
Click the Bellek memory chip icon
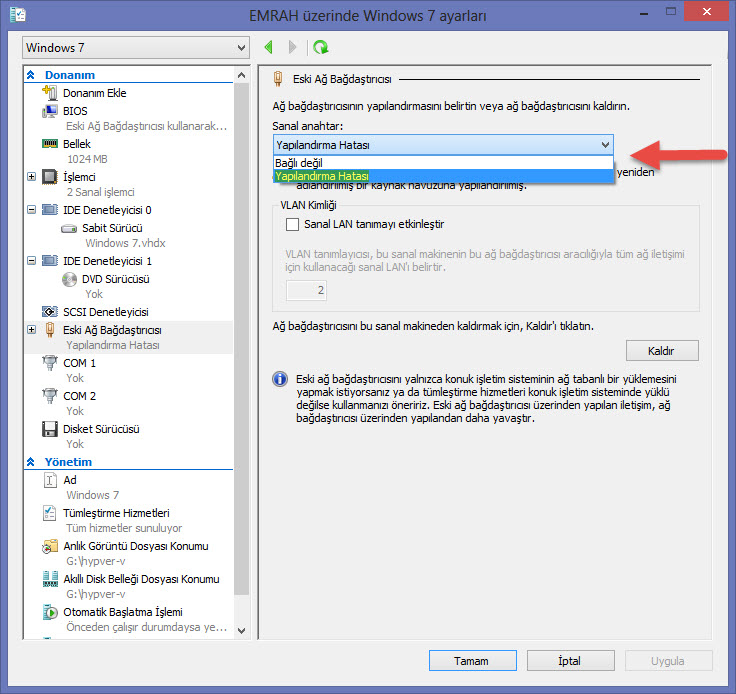point(50,144)
